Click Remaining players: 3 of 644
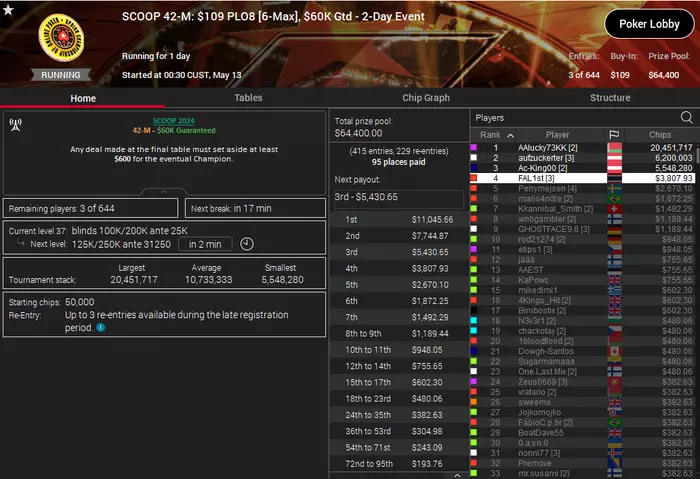700x479 pixels. coord(91,208)
